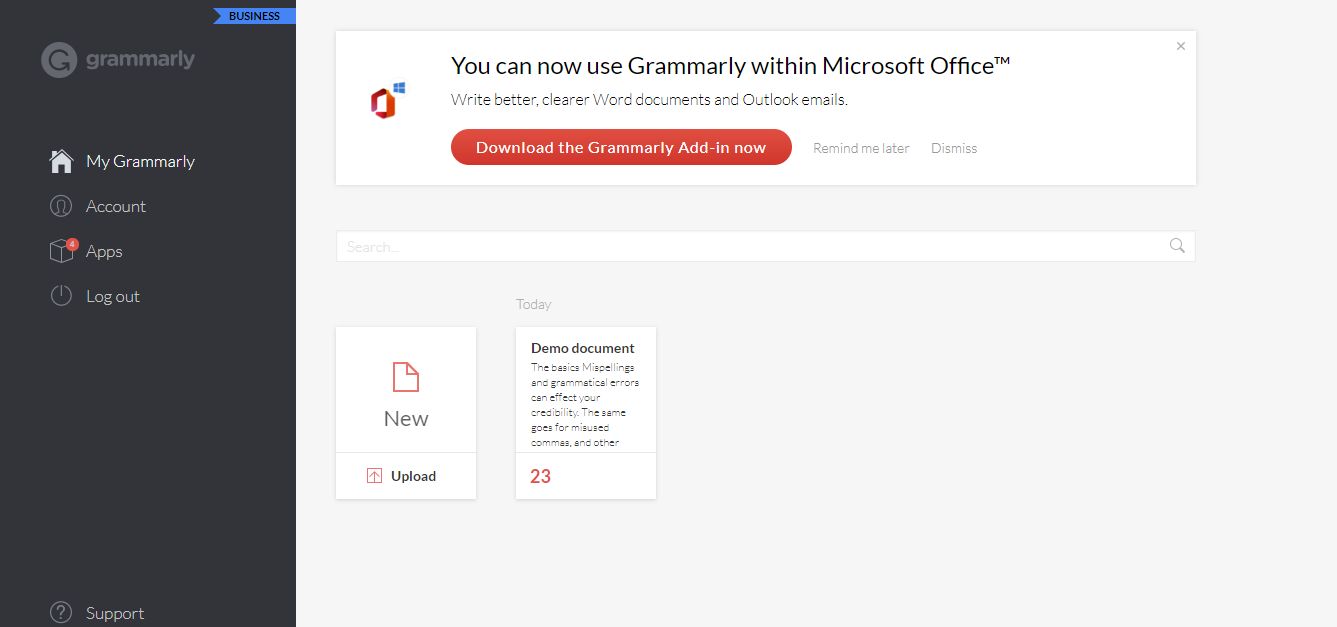Click the BUSINESS plan badge

coord(254,16)
